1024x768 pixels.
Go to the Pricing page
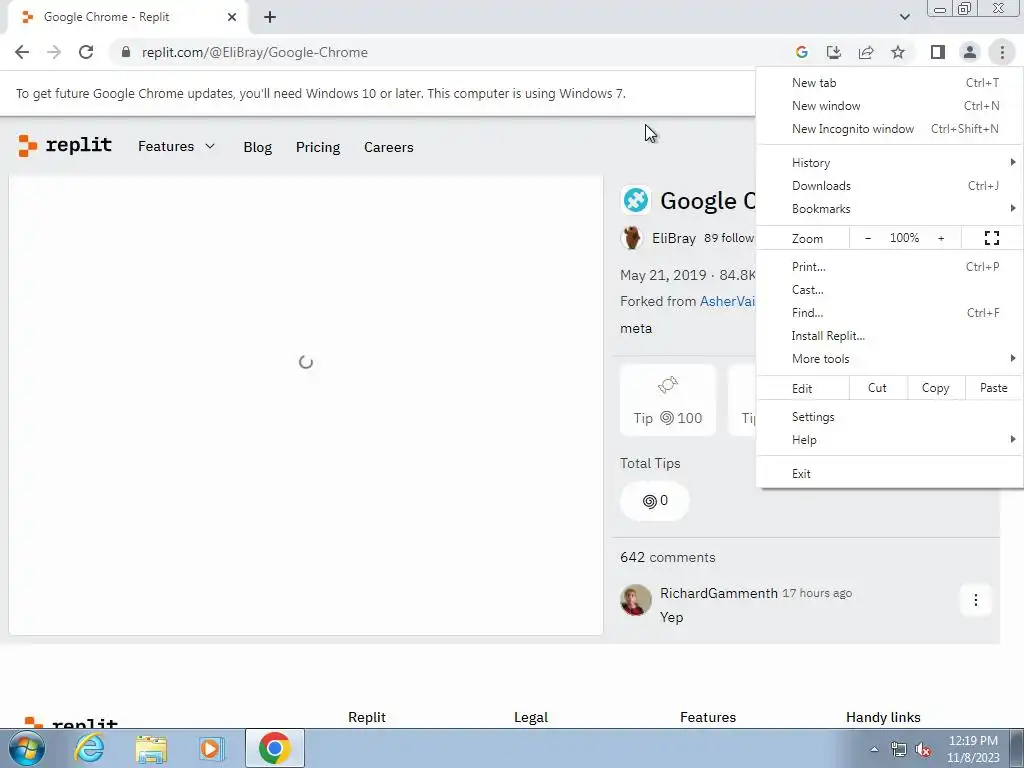(x=318, y=147)
